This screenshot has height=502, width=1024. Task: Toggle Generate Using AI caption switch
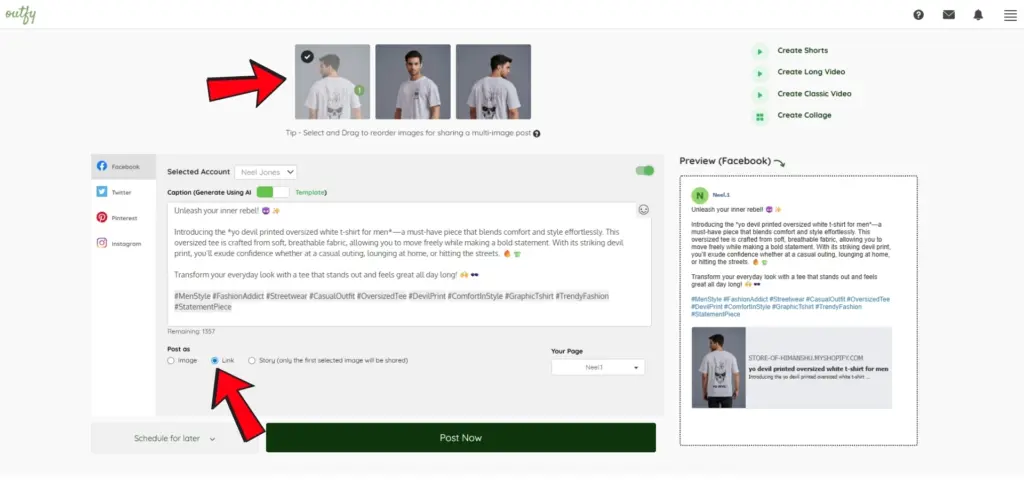coord(272,192)
